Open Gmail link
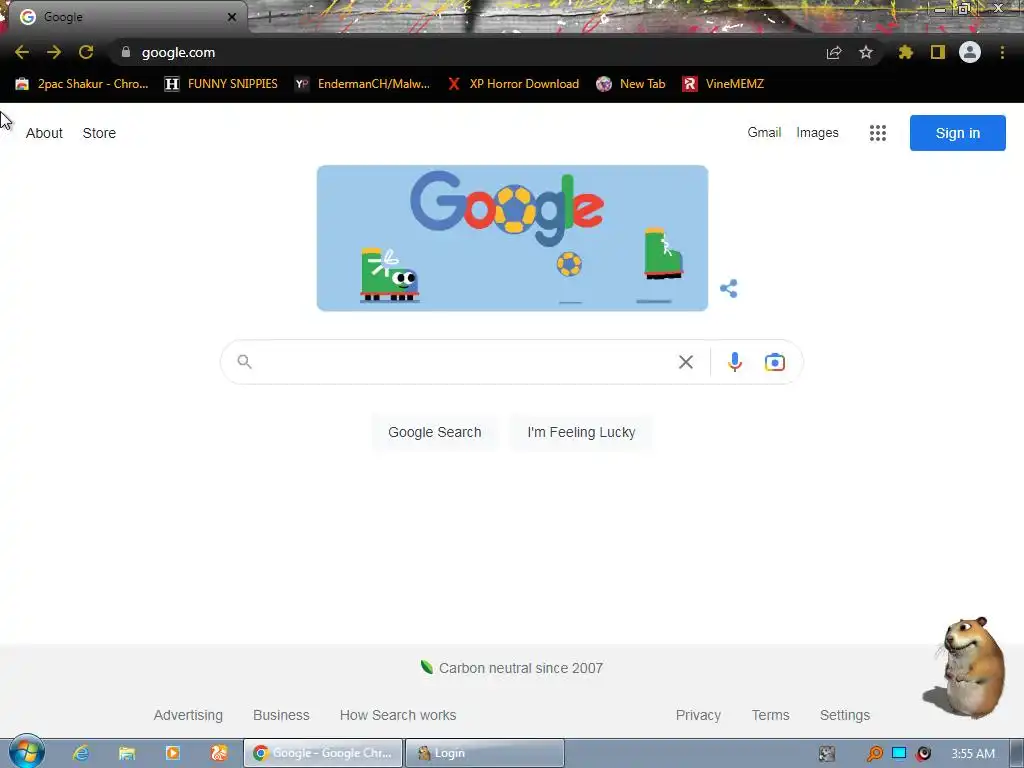Viewport: 1024px width, 768px height. (764, 133)
